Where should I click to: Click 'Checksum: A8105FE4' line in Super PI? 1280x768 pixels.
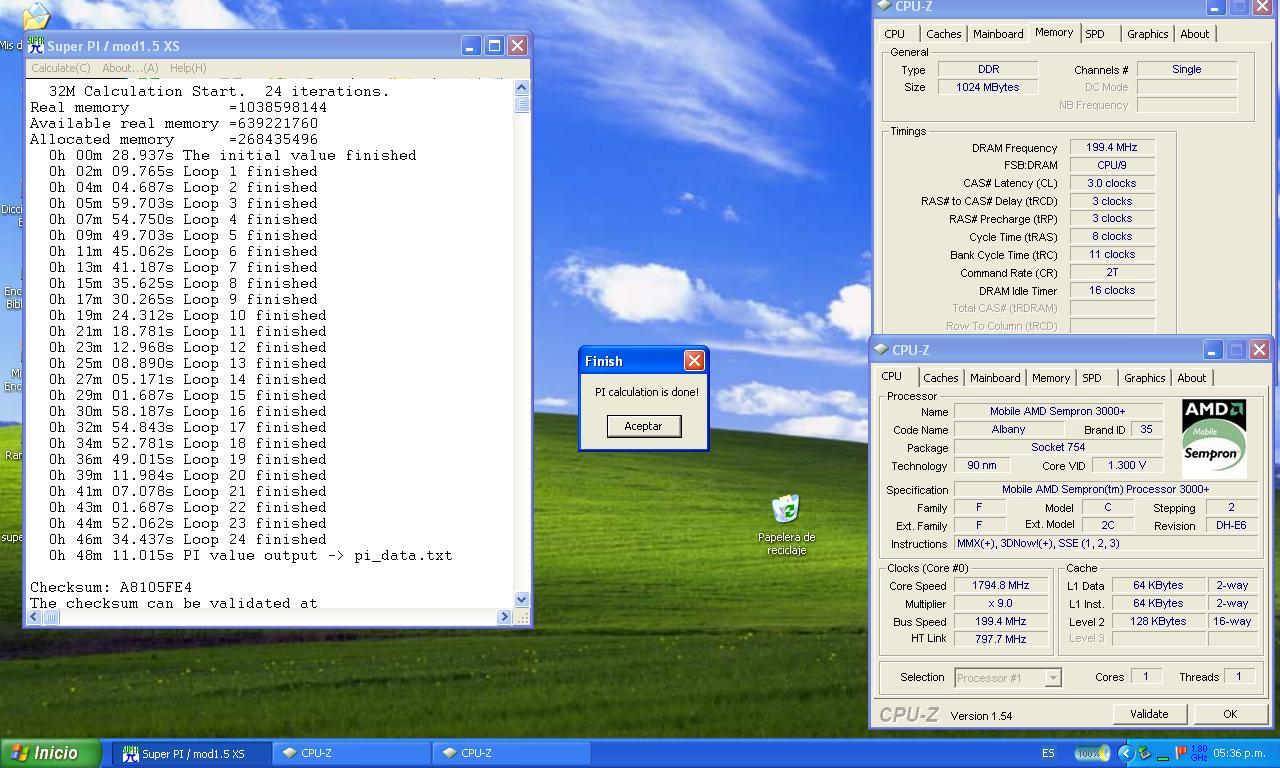tap(111, 587)
